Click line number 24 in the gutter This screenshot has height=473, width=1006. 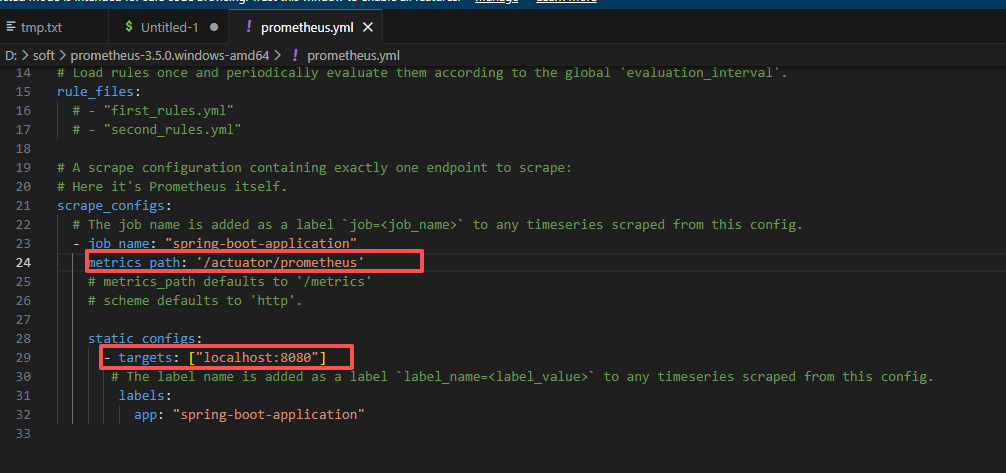(23, 262)
